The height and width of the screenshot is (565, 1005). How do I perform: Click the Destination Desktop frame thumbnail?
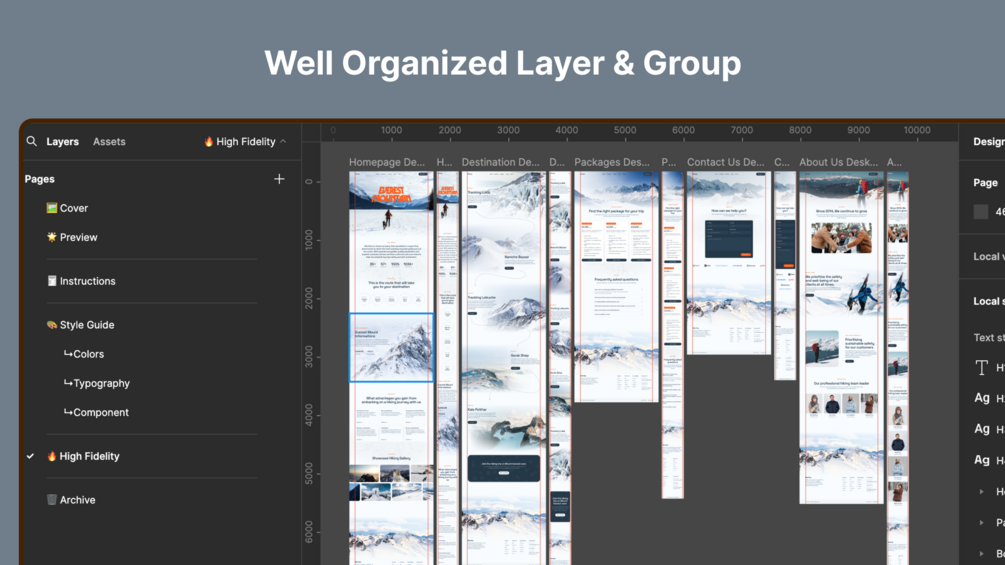click(504, 368)
